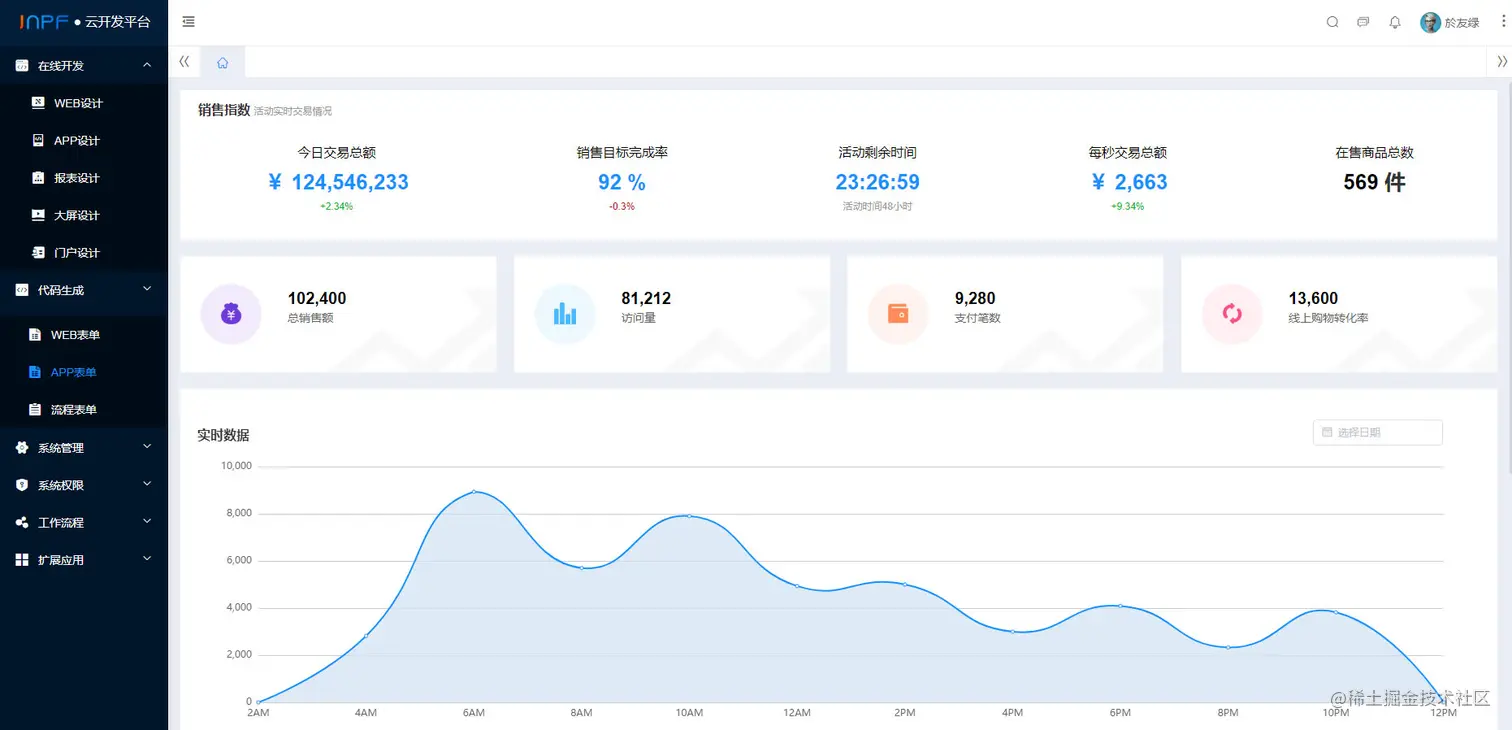The height and width of the screenshot is (730, 1512).
Task: Click the orange 支付笔数 wallet icon
Action: pyautogui.click(x=898, y=314)
